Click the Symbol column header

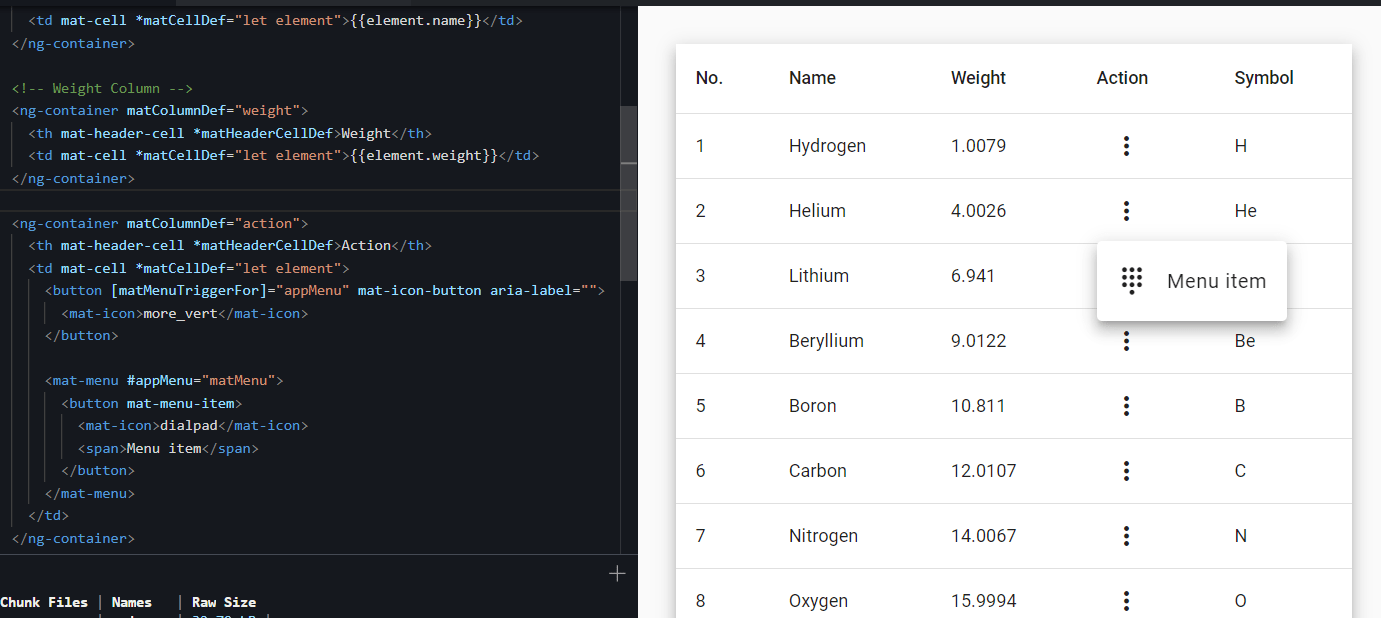1264,78
